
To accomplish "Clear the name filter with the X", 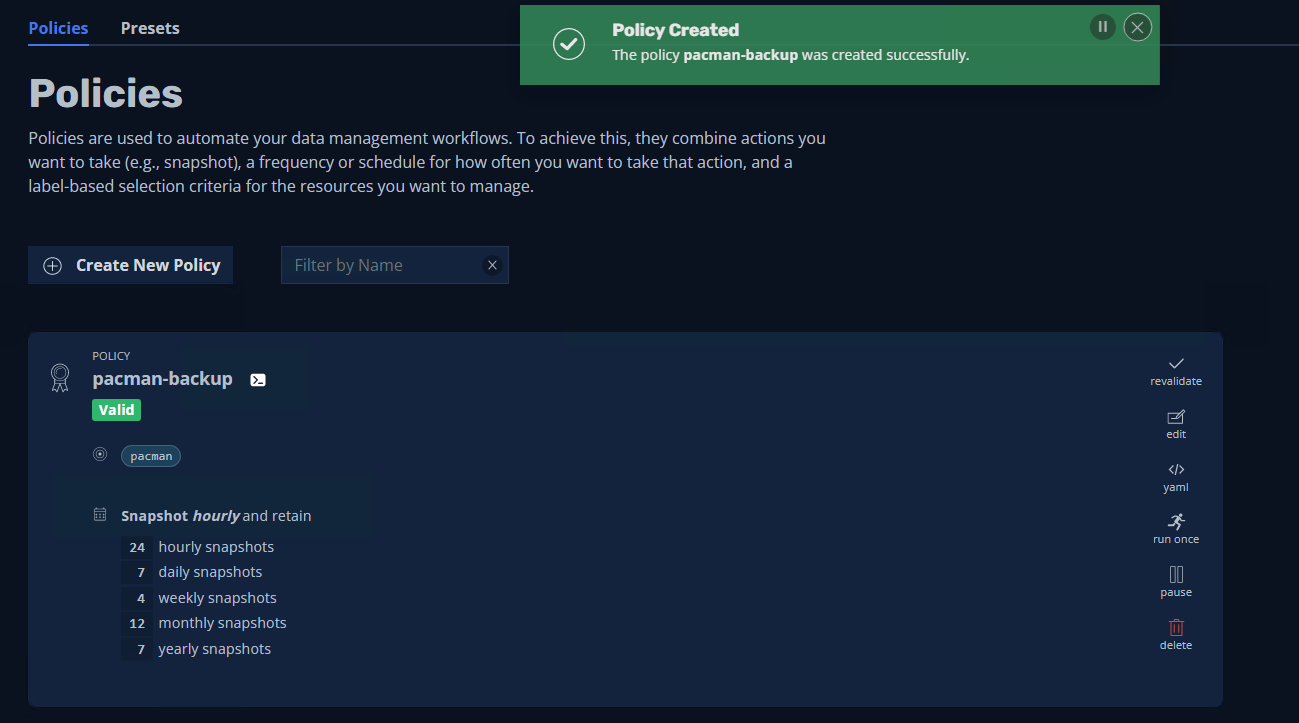I will pyautogui.click(x=492, y=265).
